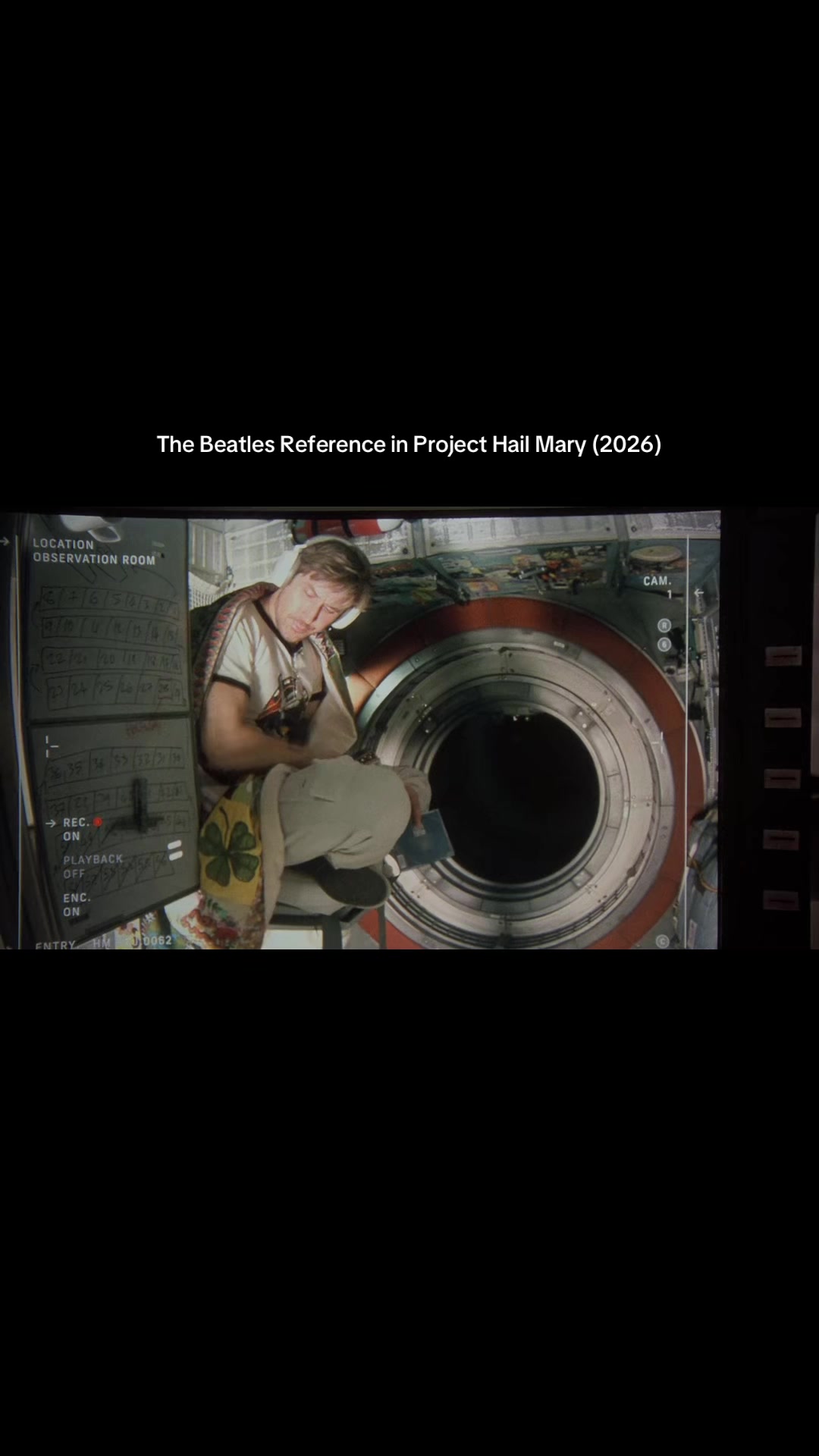Click the red recording dot beside REC.
This screenshot has width=819, height=1456.
pyautogui.click(x=98, y=822)
